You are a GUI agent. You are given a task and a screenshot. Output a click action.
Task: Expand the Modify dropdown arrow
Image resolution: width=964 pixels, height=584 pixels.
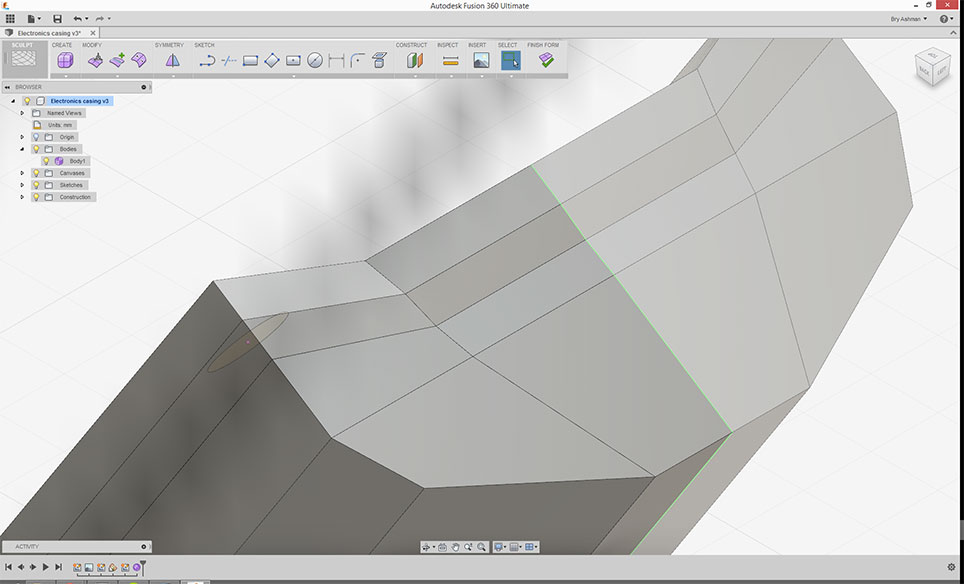[117, 76]
